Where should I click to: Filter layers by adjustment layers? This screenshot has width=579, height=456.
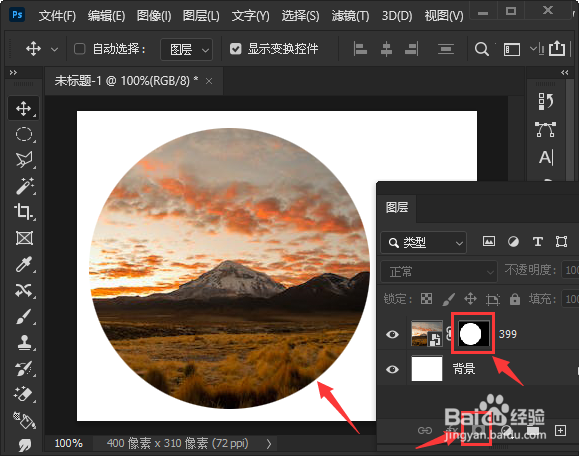(x=513, y=242)
